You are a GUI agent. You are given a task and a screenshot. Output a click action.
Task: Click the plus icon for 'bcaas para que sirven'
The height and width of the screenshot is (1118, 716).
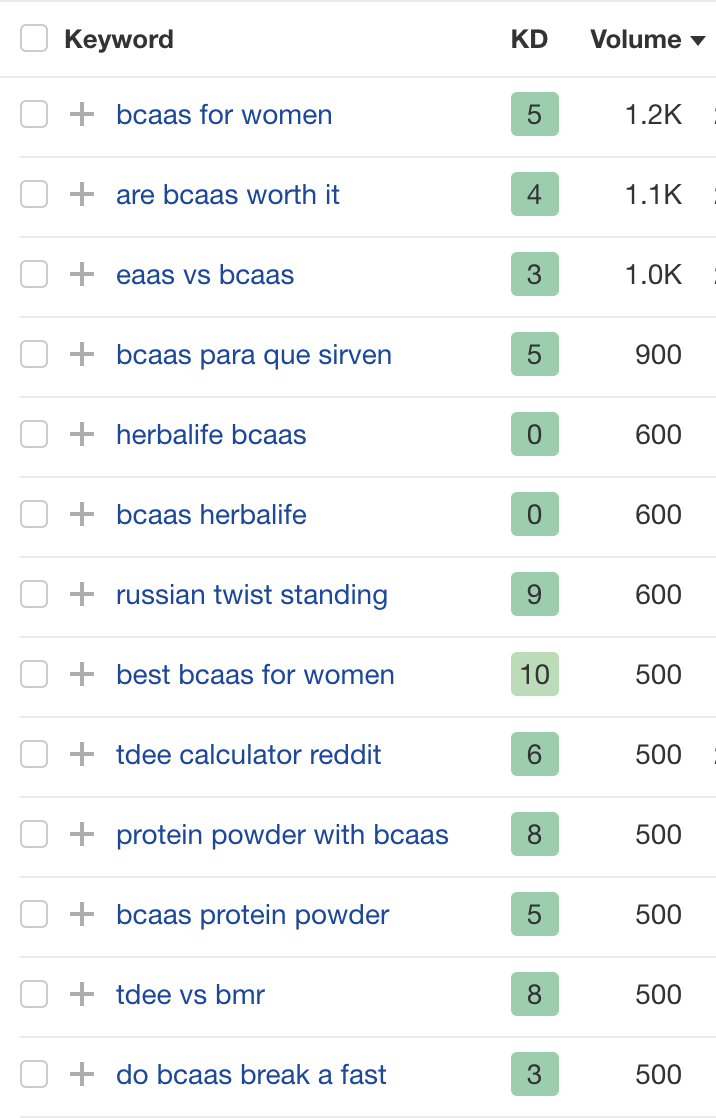point(81,354)
